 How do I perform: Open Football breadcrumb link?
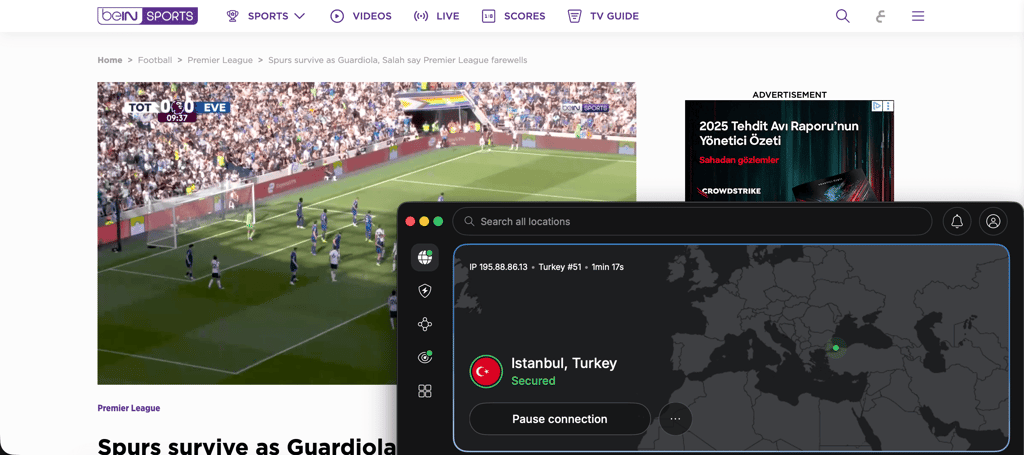155,60
